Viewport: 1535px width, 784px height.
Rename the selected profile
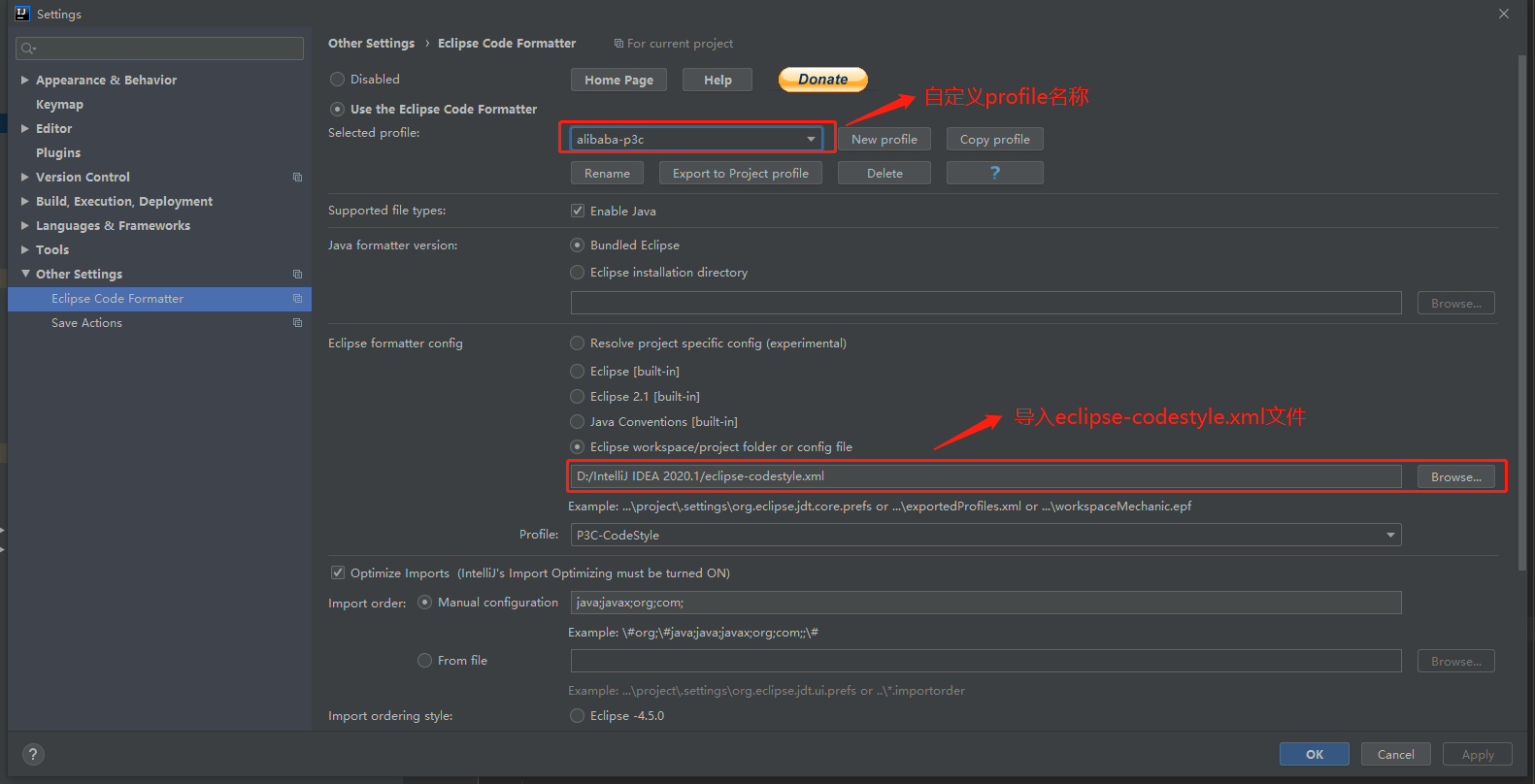click(607, 173)
